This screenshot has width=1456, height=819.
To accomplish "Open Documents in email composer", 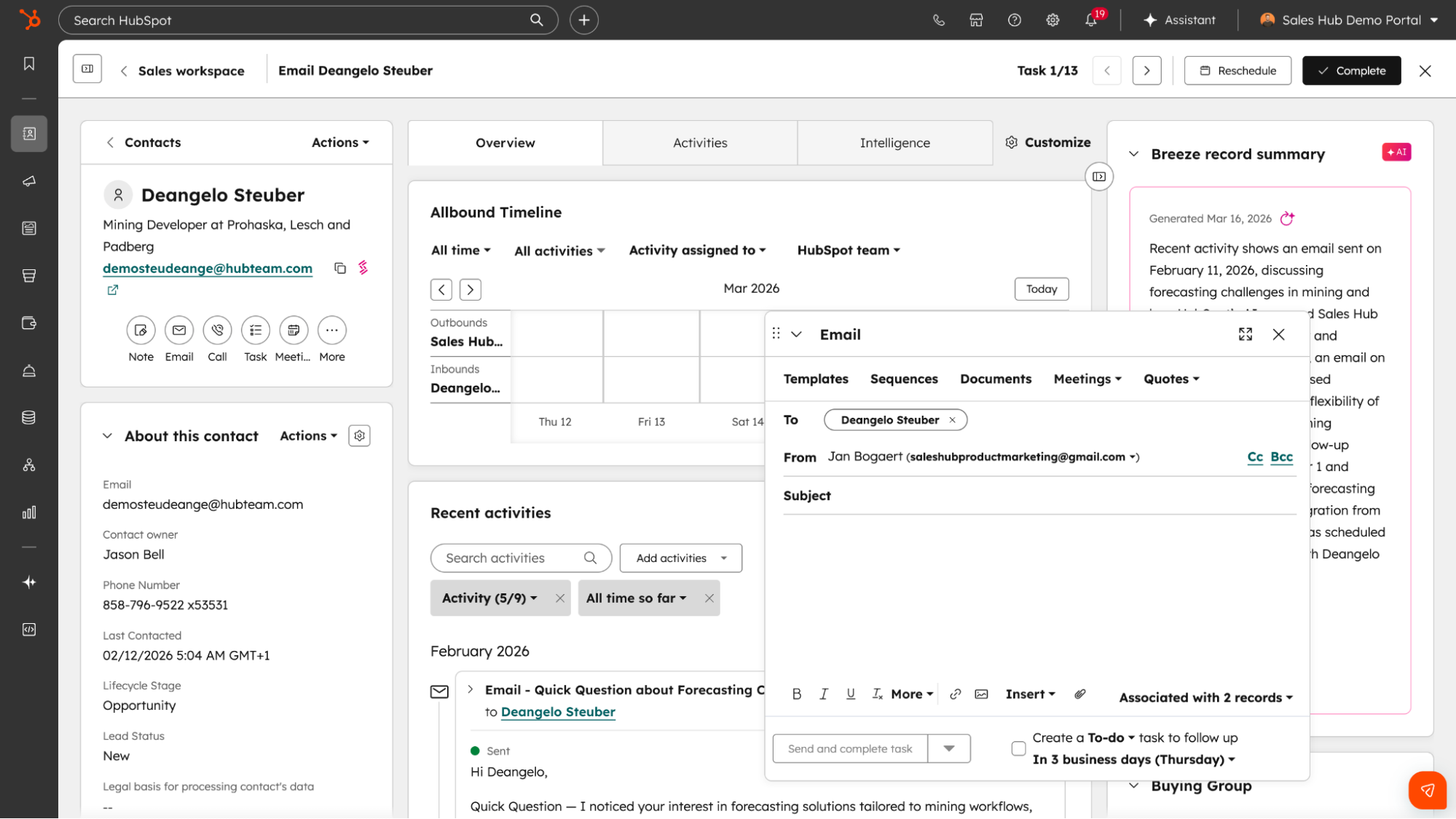I will click(996, 379).
